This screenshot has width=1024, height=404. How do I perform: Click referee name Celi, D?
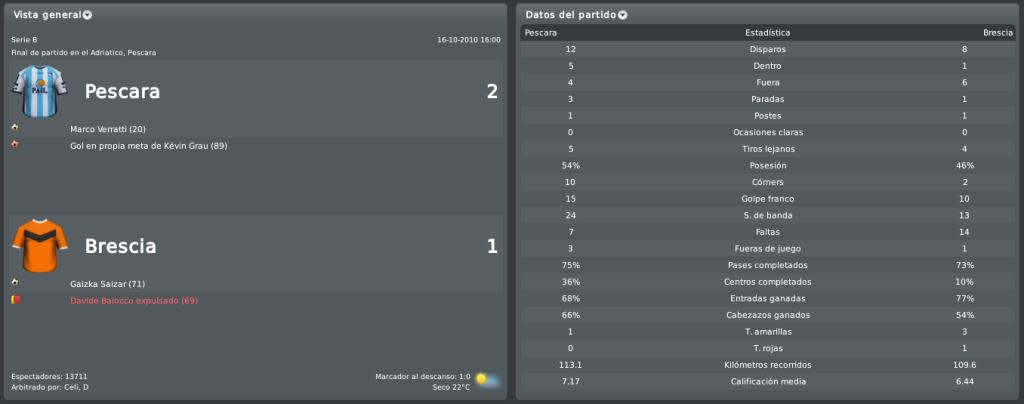click(74, 388)
